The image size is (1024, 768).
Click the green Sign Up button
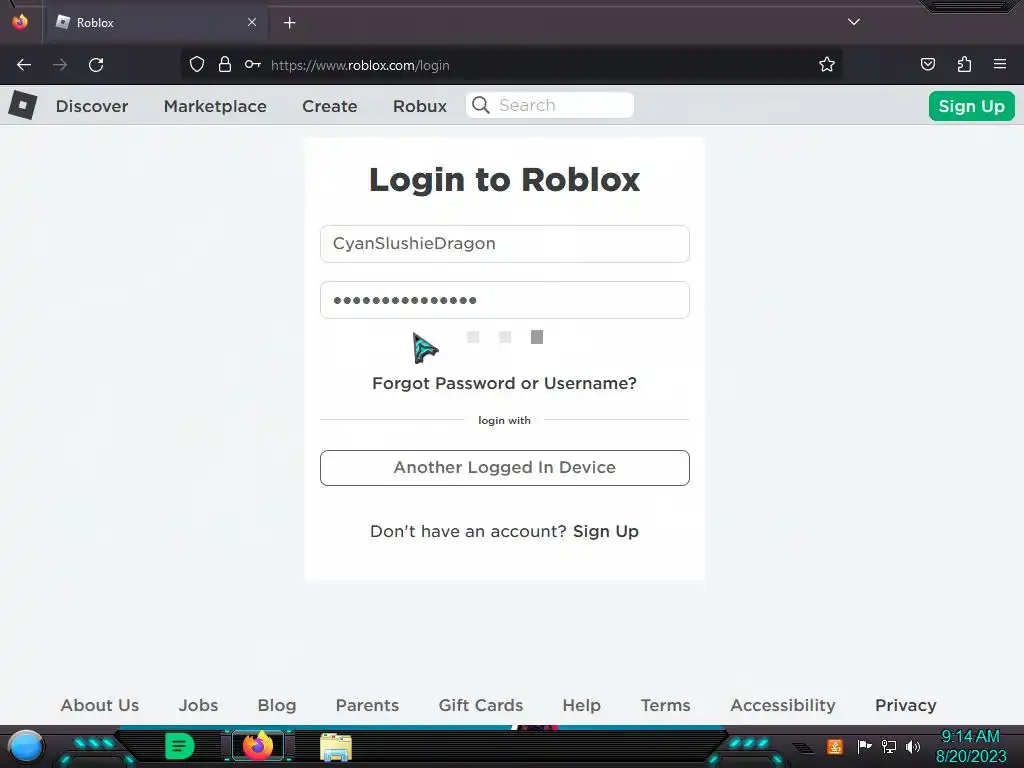[x=971, y=106]
